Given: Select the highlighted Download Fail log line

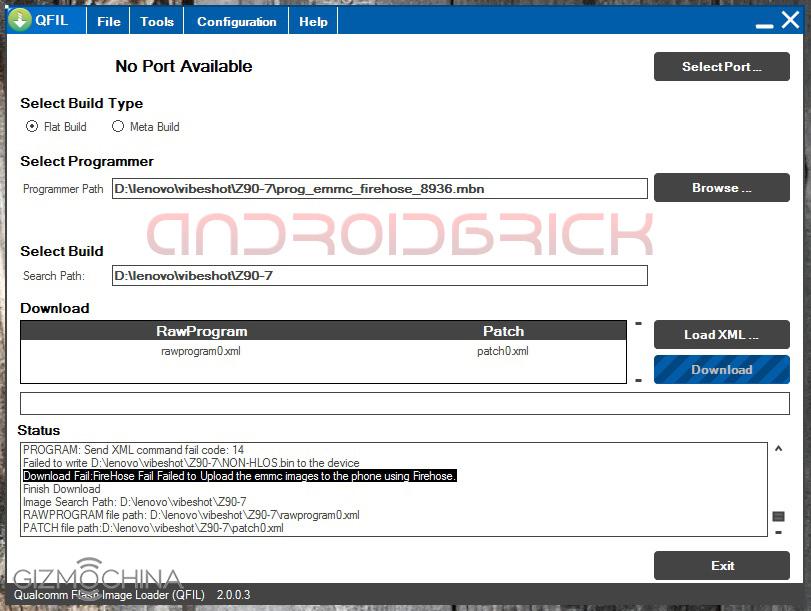Looking at the screenshot, I should click(239, 476).
